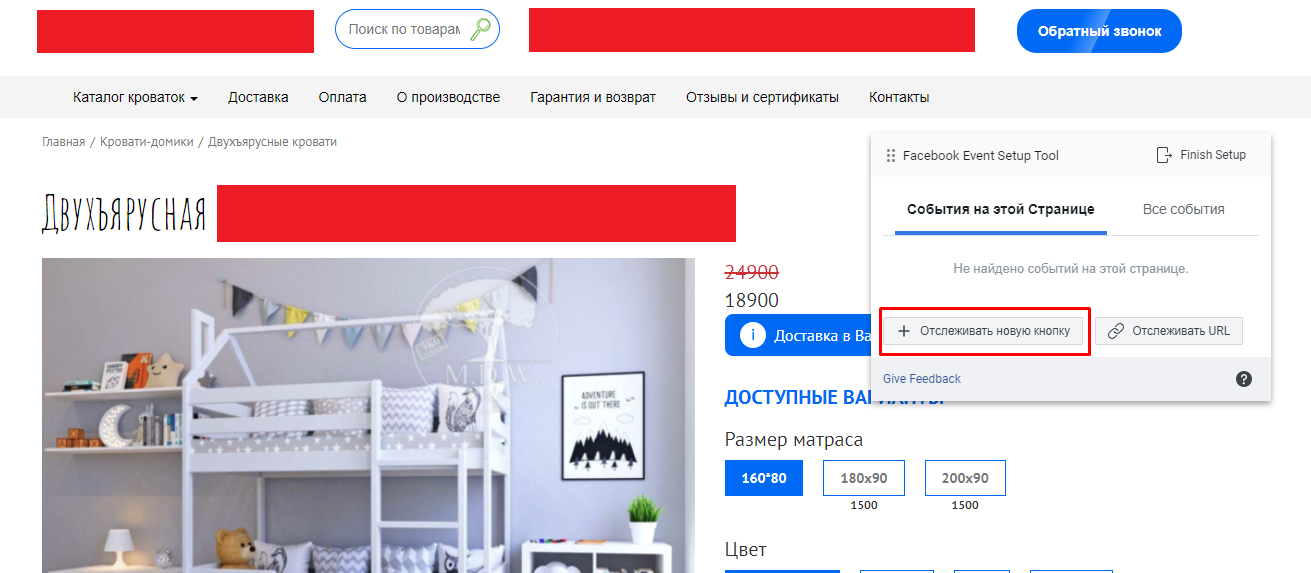
Task: Select mattress size 160*80
Action: coord(764,478)
